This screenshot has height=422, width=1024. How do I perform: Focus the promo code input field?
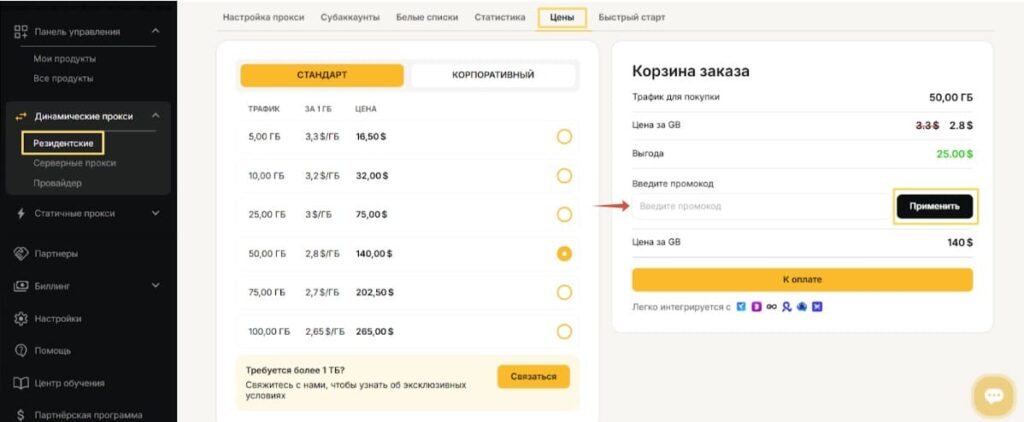point(760,206)
